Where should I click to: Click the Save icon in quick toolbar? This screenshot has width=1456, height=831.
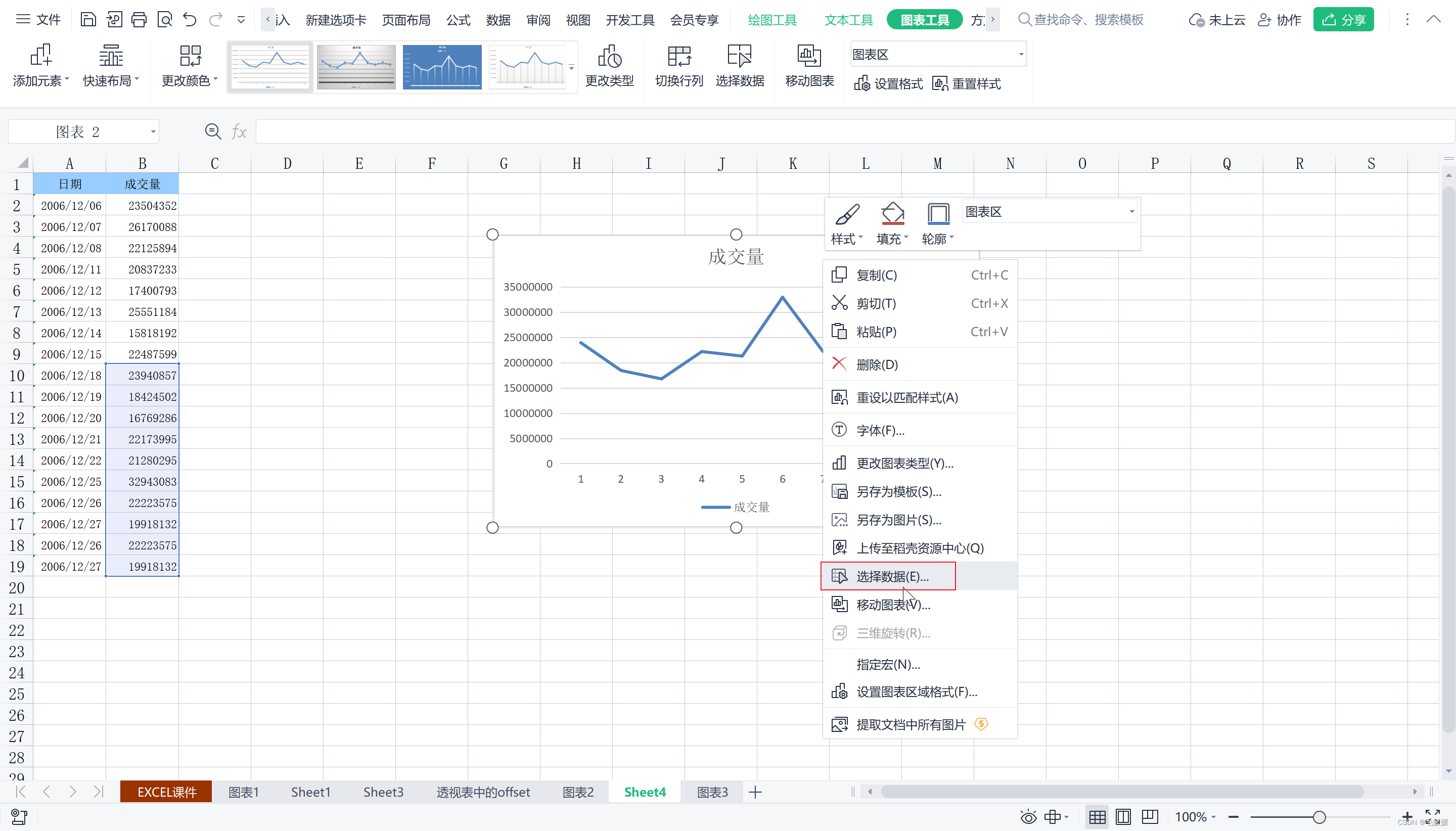[88, 20]
